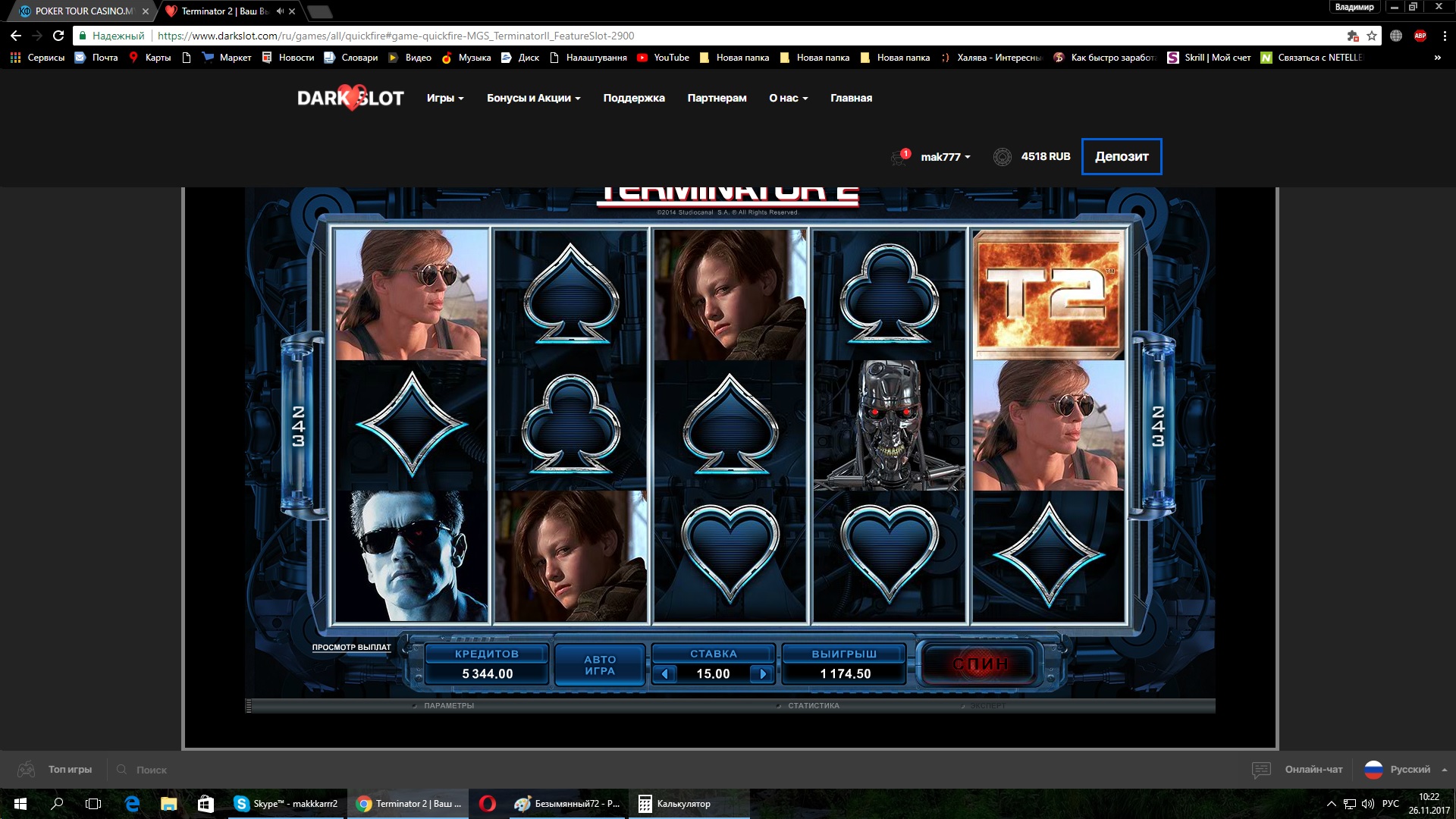Open Топ игры at the bottom bar
The width and height of the screenshot is (1456, 819).
tap(55, 770)
